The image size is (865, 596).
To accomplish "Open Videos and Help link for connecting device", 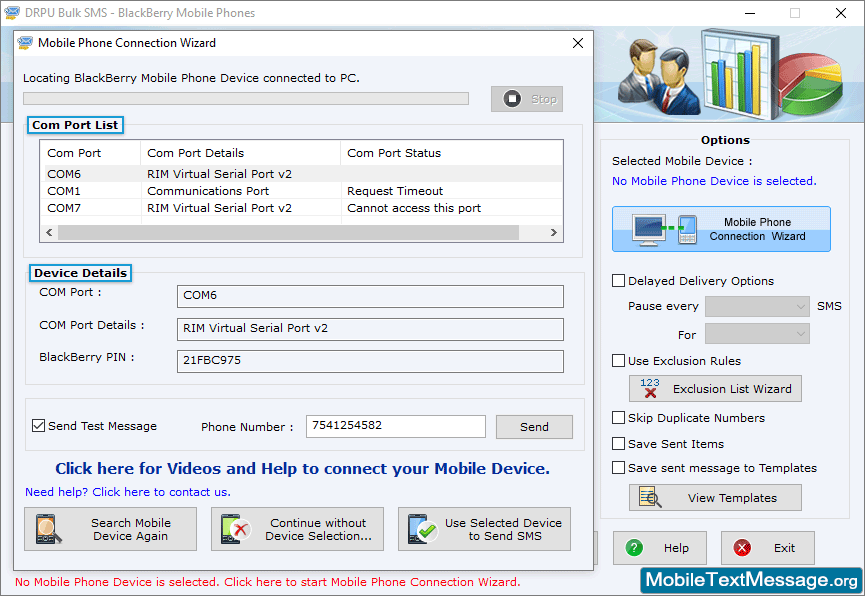I will pos(302,469).
